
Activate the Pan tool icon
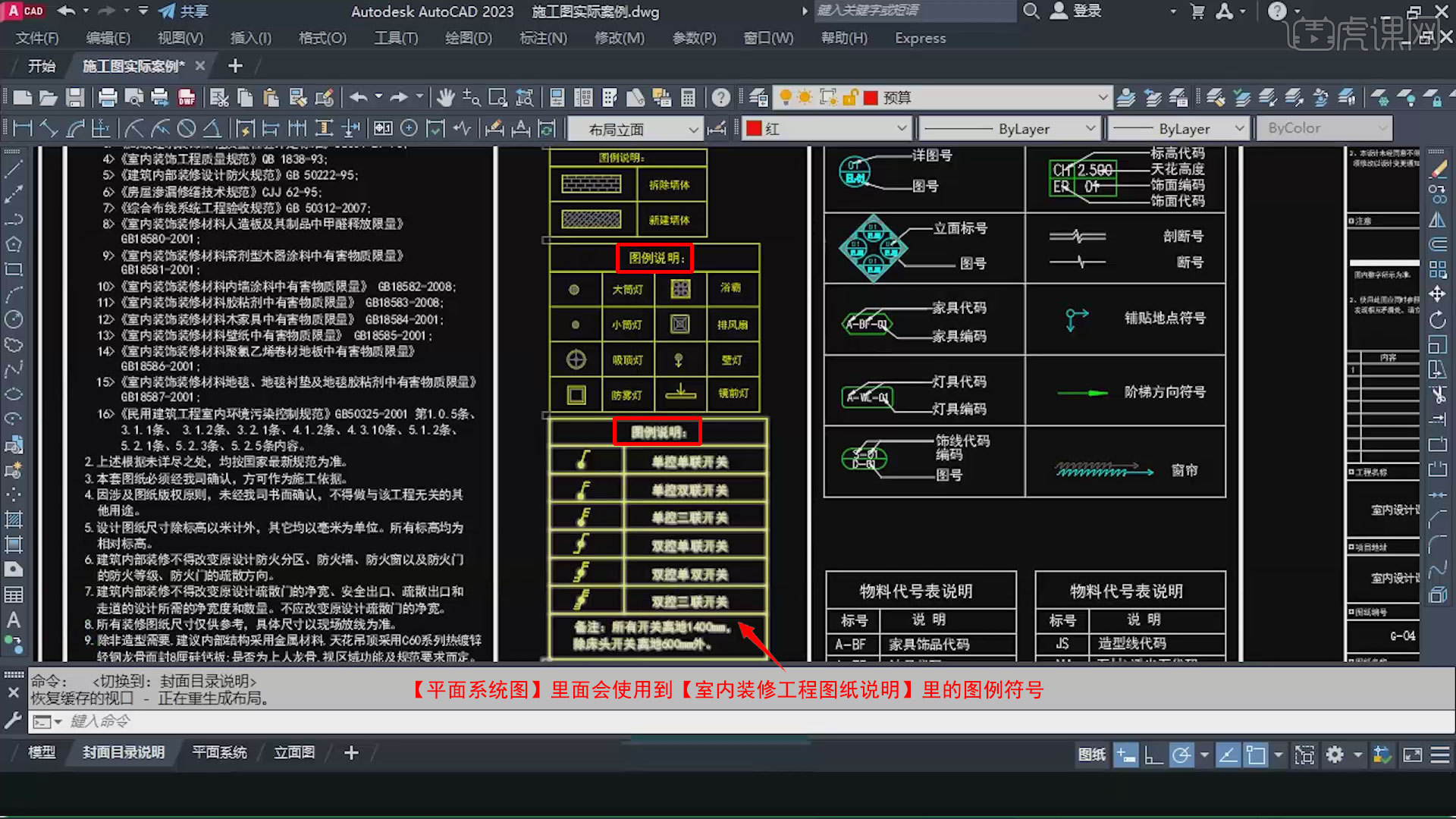pos(447,97)
